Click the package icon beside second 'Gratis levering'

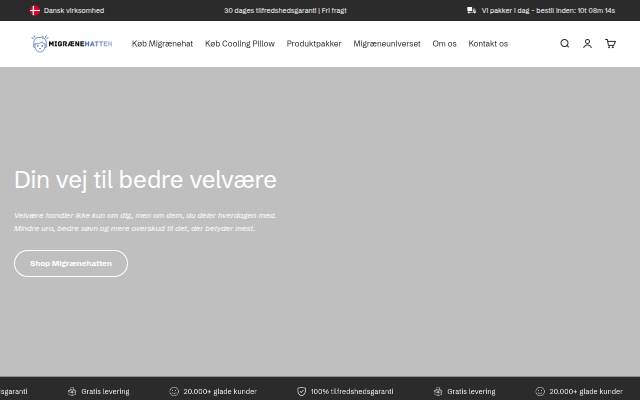click(438, 391)
